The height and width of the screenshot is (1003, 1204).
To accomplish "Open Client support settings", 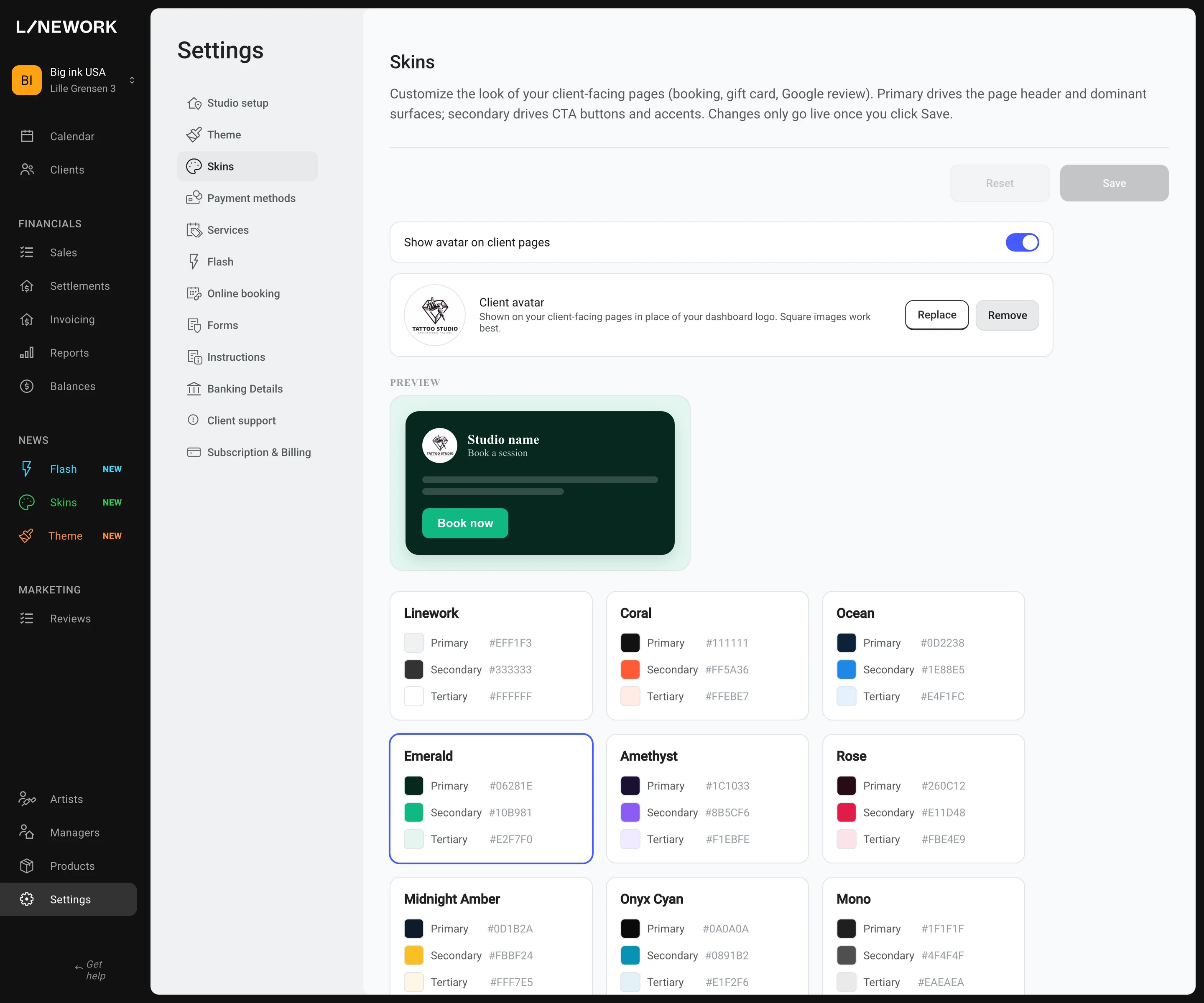I will tap(247, 421).
